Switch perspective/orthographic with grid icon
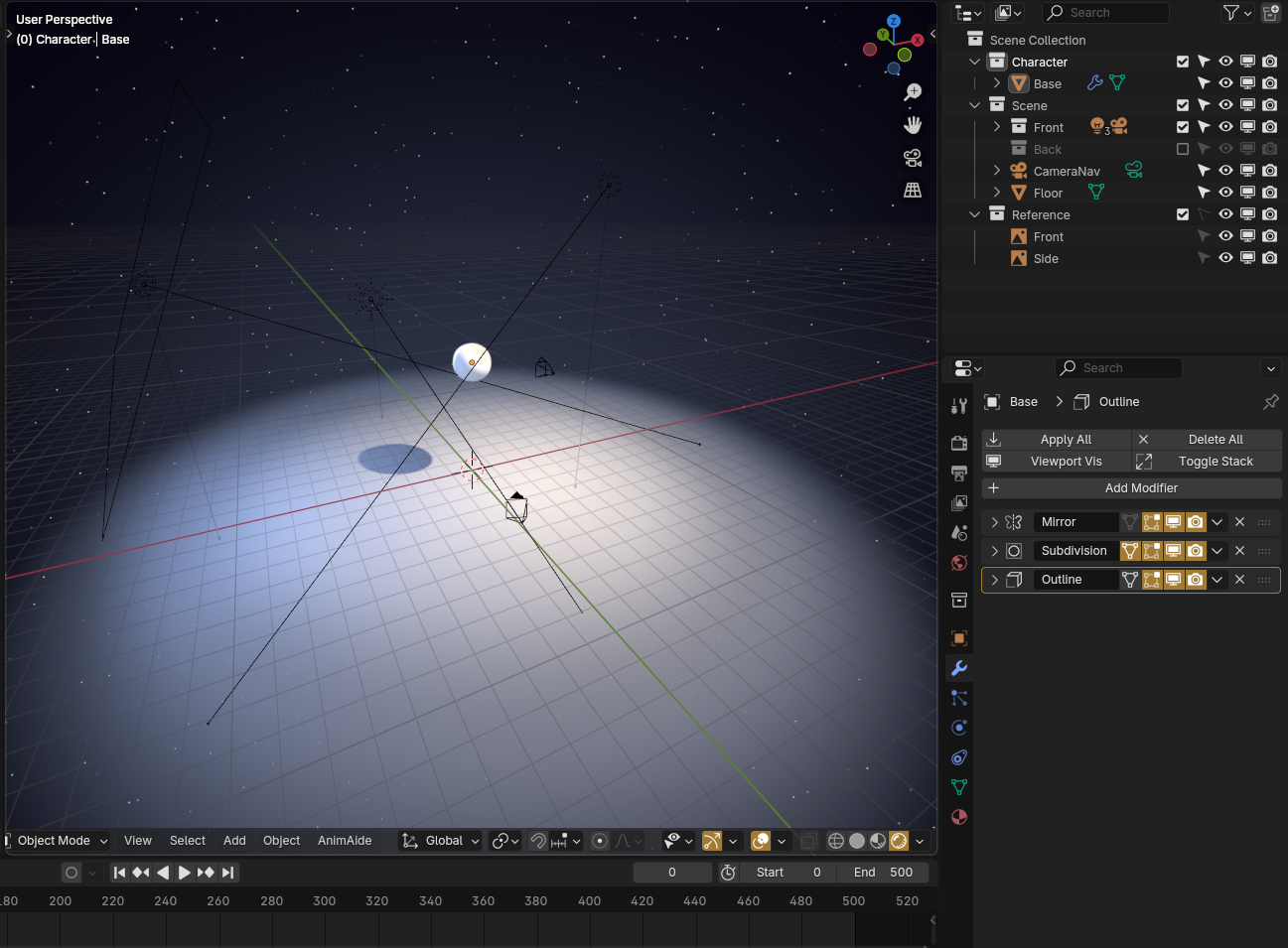Image resolution: width=1288 pixels, height=948 pixels. coord(913,190)
